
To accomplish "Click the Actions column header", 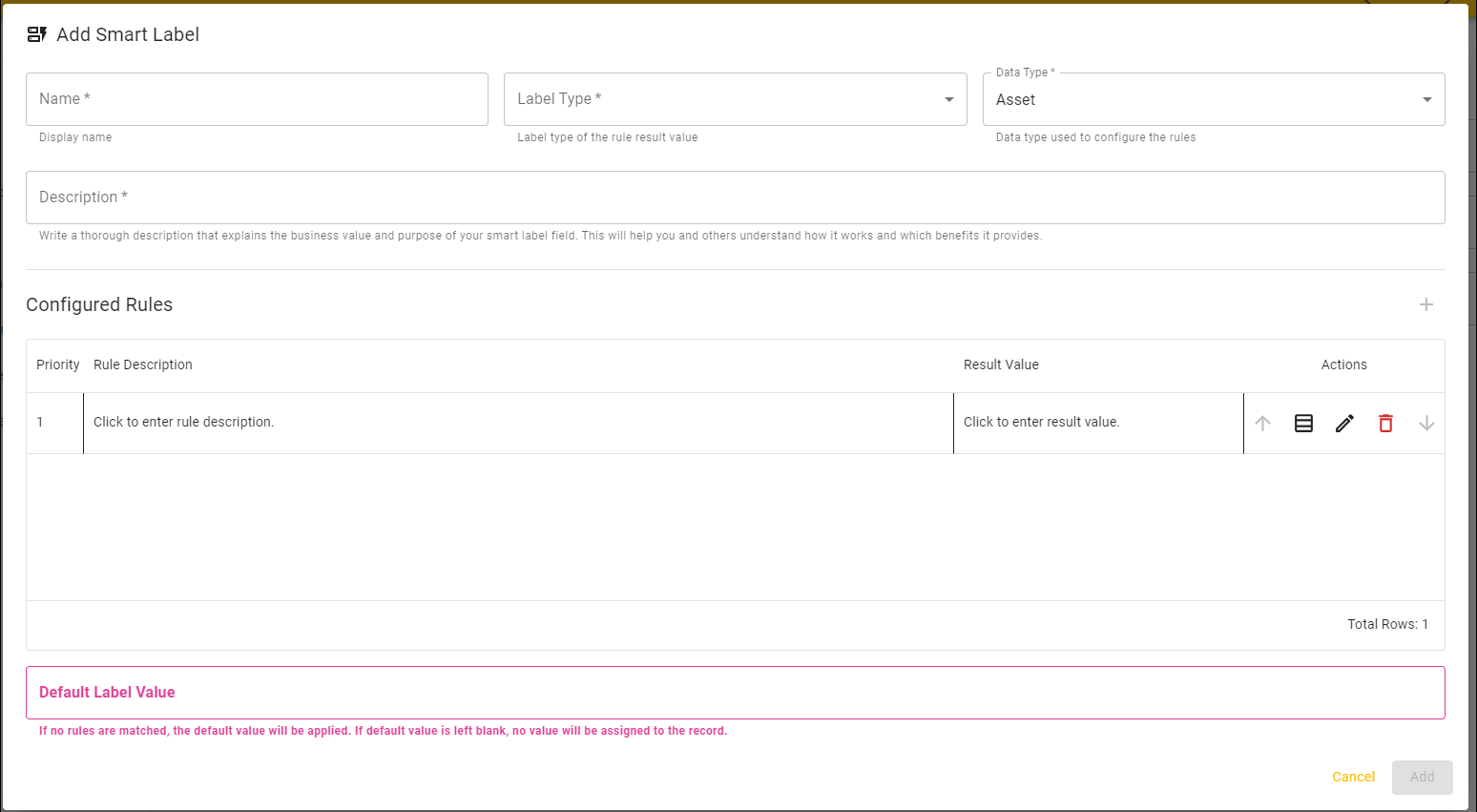I will point(1343,364).
